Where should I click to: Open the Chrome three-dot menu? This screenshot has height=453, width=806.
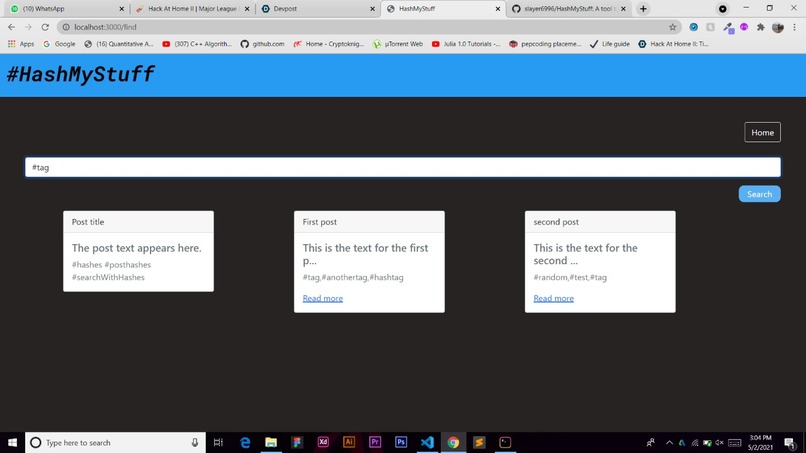coord(794,27)
